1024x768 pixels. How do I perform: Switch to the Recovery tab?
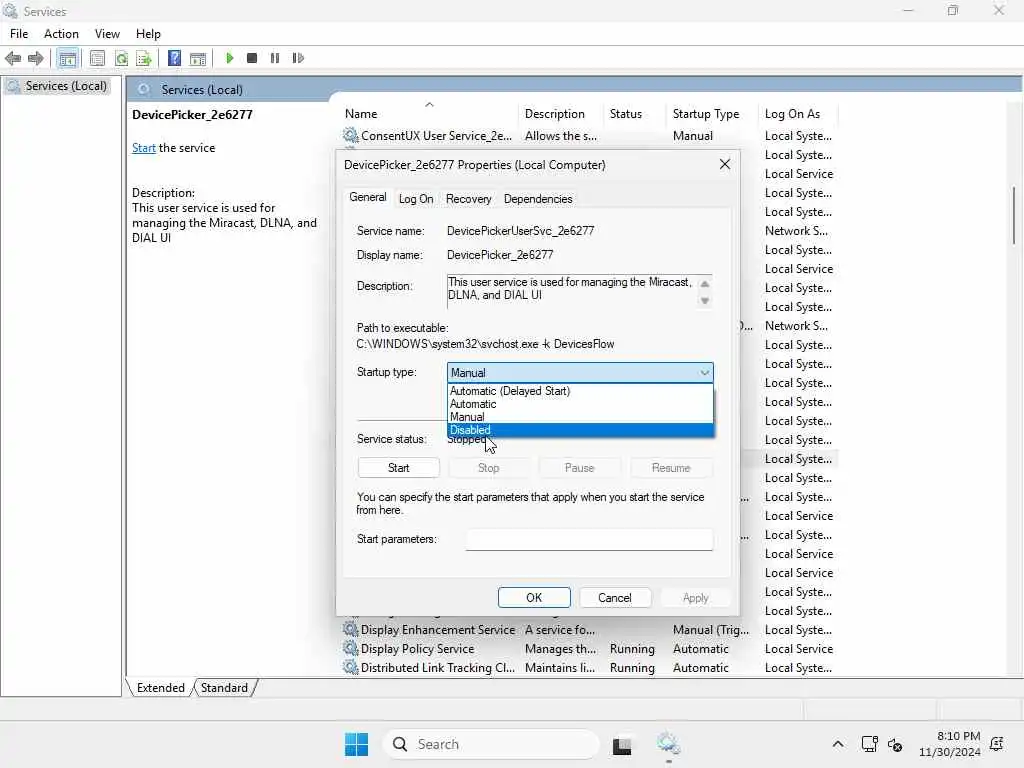(468, 199)
